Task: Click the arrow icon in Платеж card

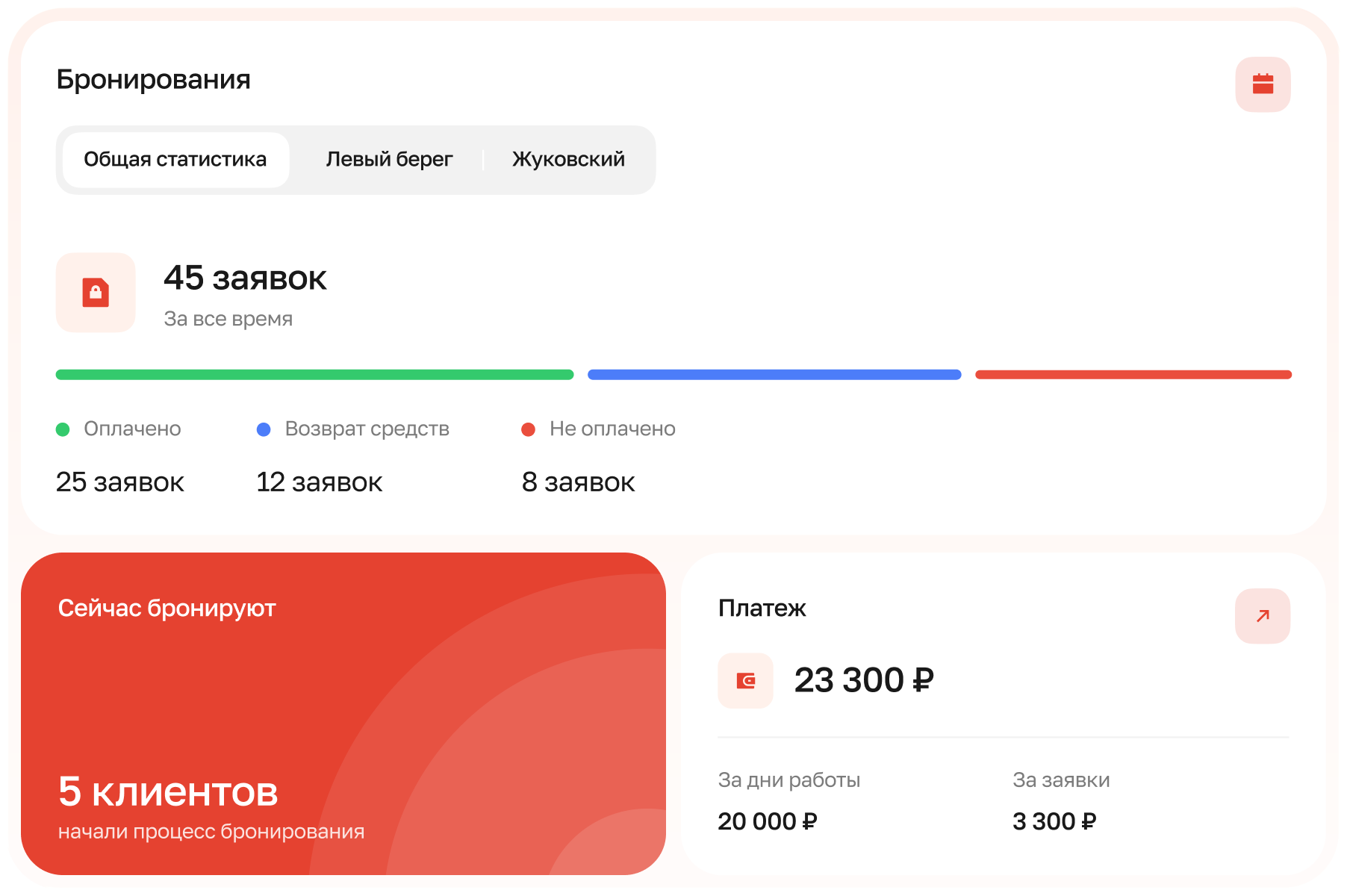Action: pos(1263,616)
